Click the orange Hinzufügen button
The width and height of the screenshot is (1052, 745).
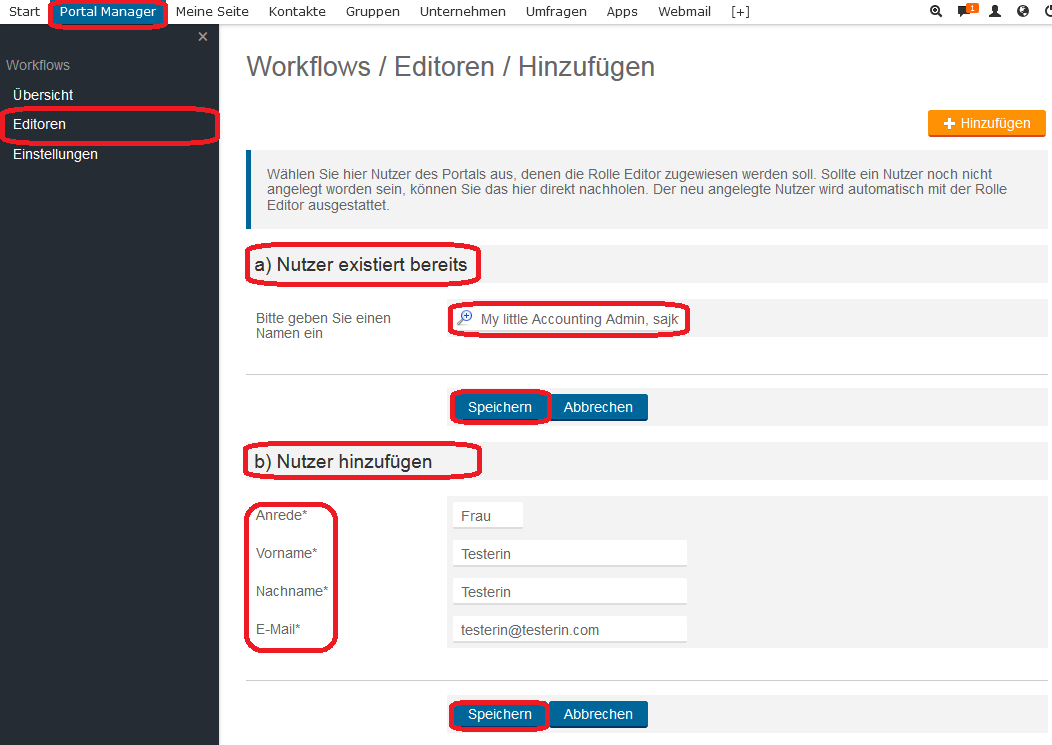(x=986, y=123)
